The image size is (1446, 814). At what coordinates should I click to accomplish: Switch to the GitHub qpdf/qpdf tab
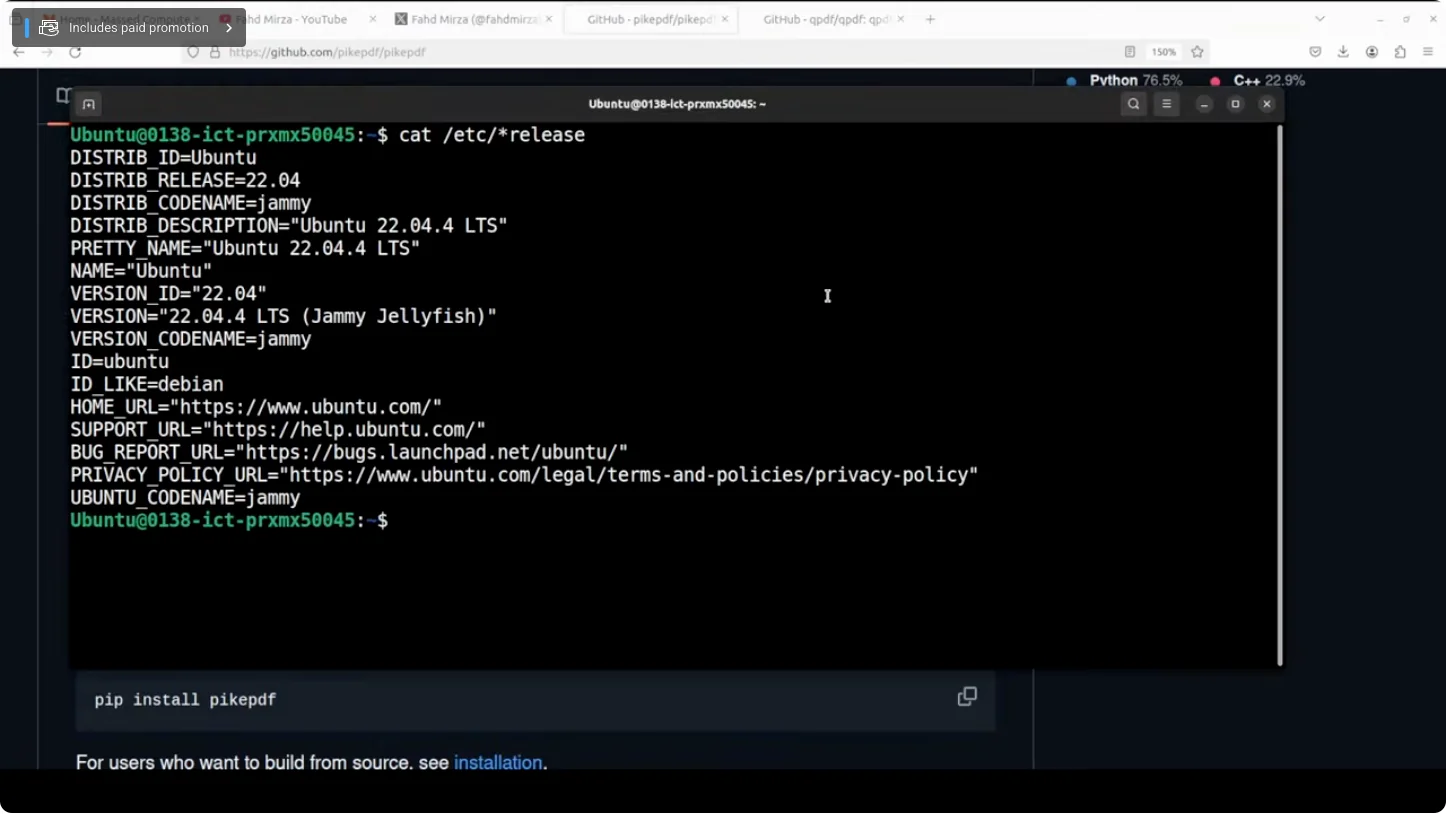coord(827,19)
